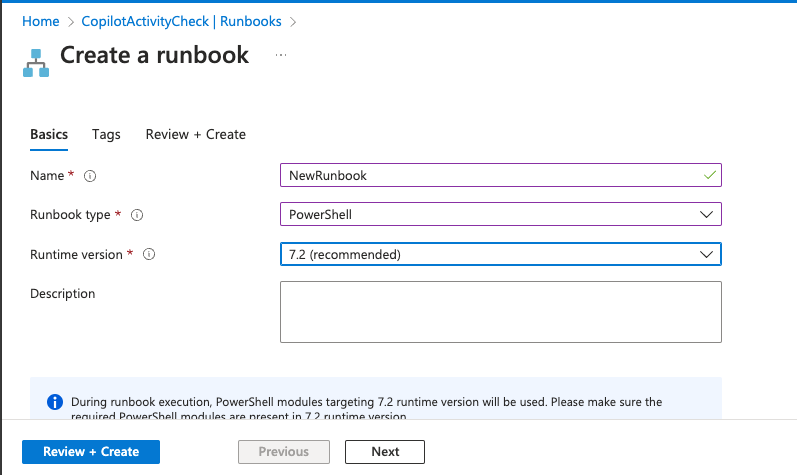This screenshot has width=797, height=475.
Task: Click the info icon next to Name
Action: [x=90, y=176]
